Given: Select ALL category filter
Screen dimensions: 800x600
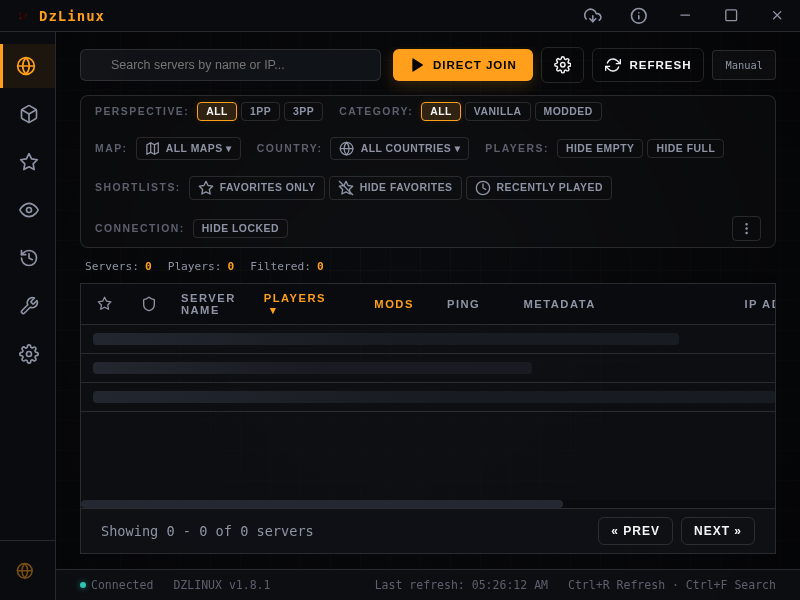Looking at the screenshot, I should pyautogui.click(x=441, y=111).
